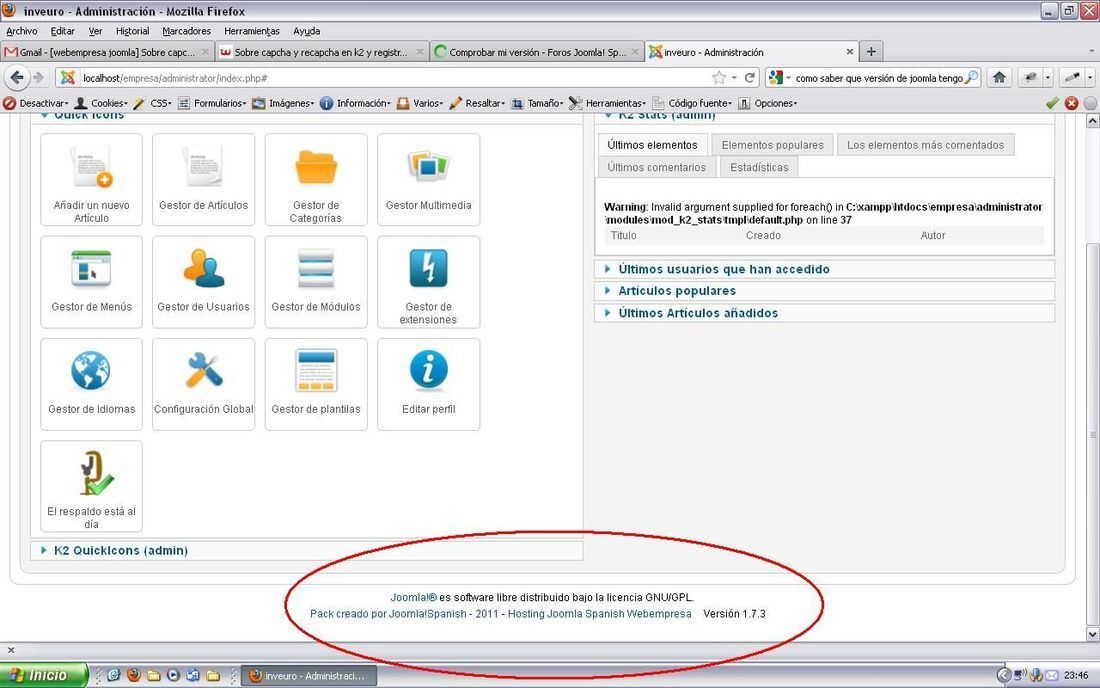The image size is (1100, 688).
Task: Close the find bar with X
Action: coord(11,650)
